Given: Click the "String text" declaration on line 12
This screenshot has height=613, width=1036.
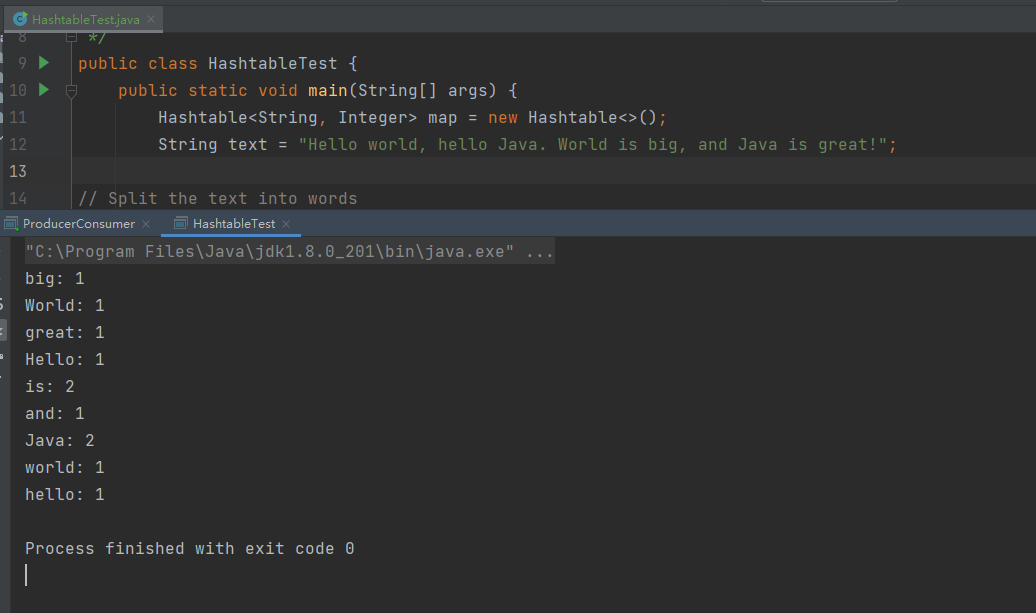Looking at the screenshot, I should (213, 145).
